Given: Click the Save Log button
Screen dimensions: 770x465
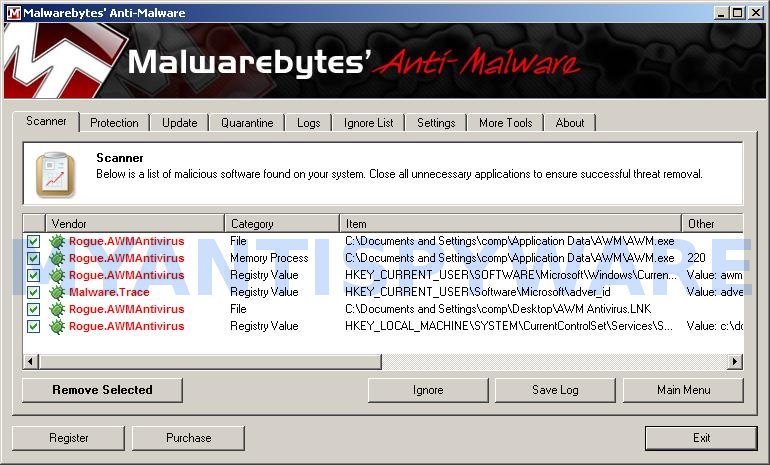Looking at the screenshot, I should [x=555, y=390].
